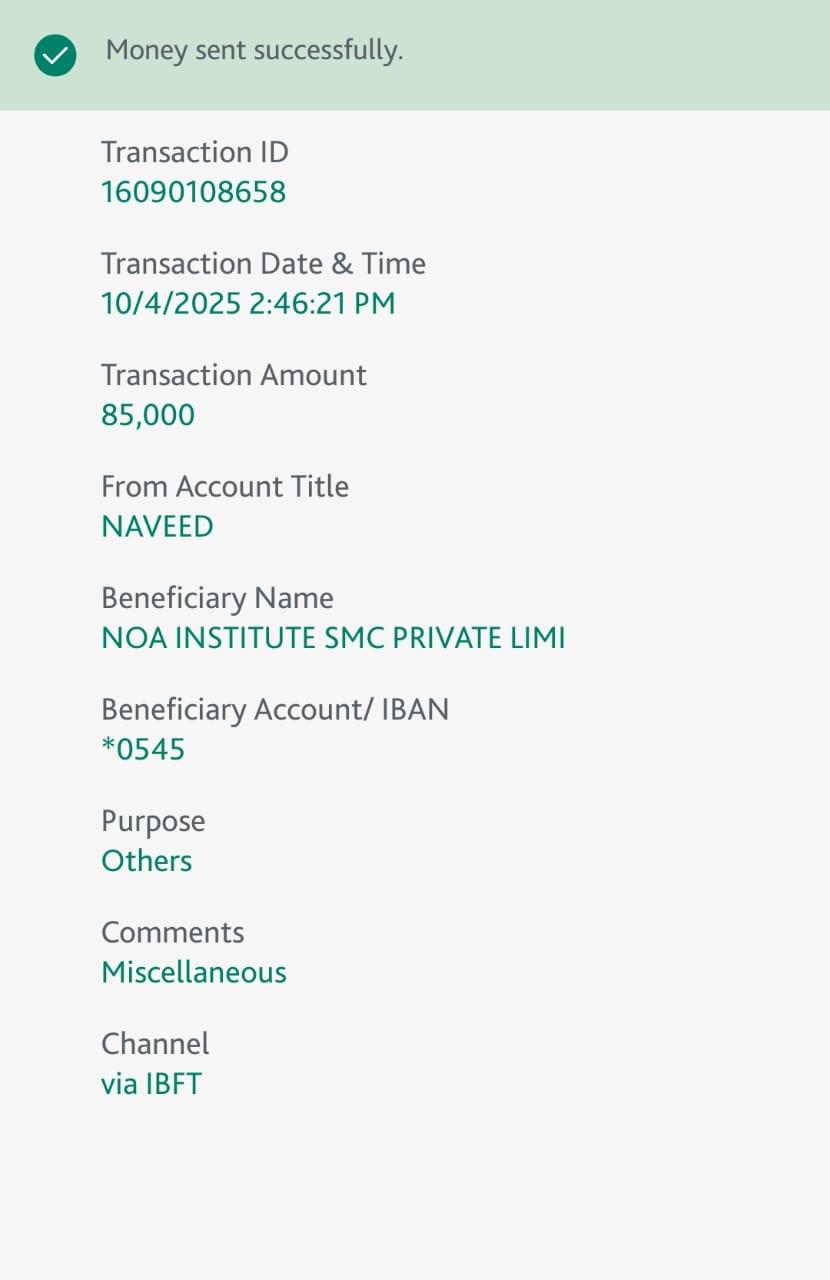830x1280 pixels.
Task: Select transaction ID number 16090108658
Action: 193,192
